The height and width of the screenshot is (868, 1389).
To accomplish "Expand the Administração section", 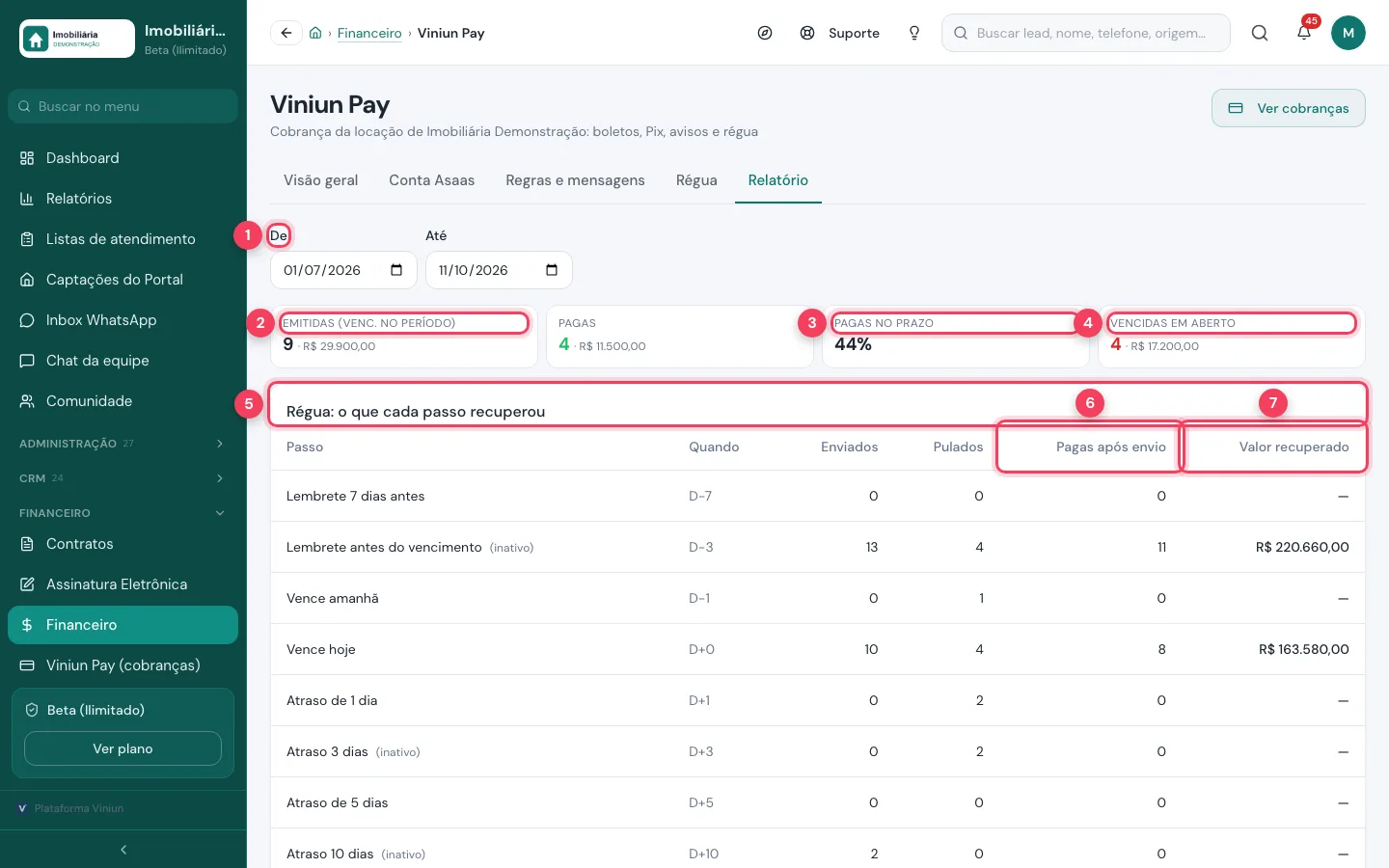I will pyautogui.click(x=123, y=444).
